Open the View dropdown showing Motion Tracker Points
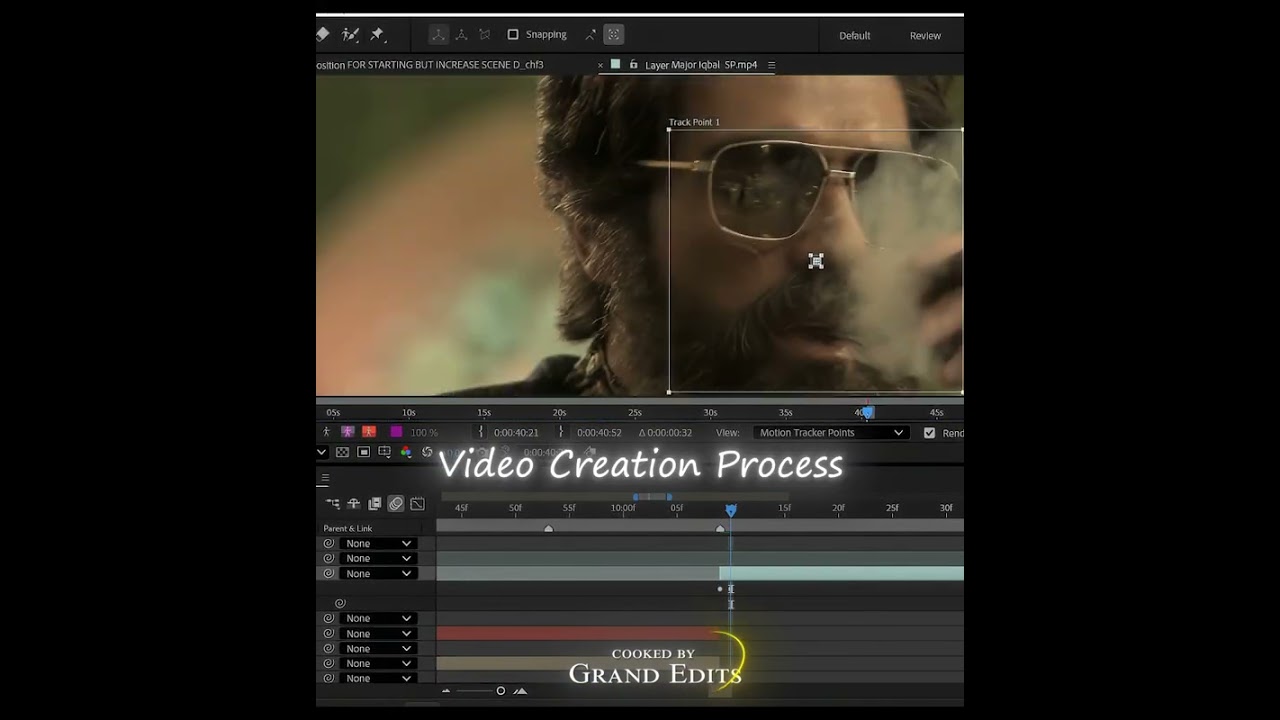This screenshot has width=1280, height=720. [x=831, y=433]
